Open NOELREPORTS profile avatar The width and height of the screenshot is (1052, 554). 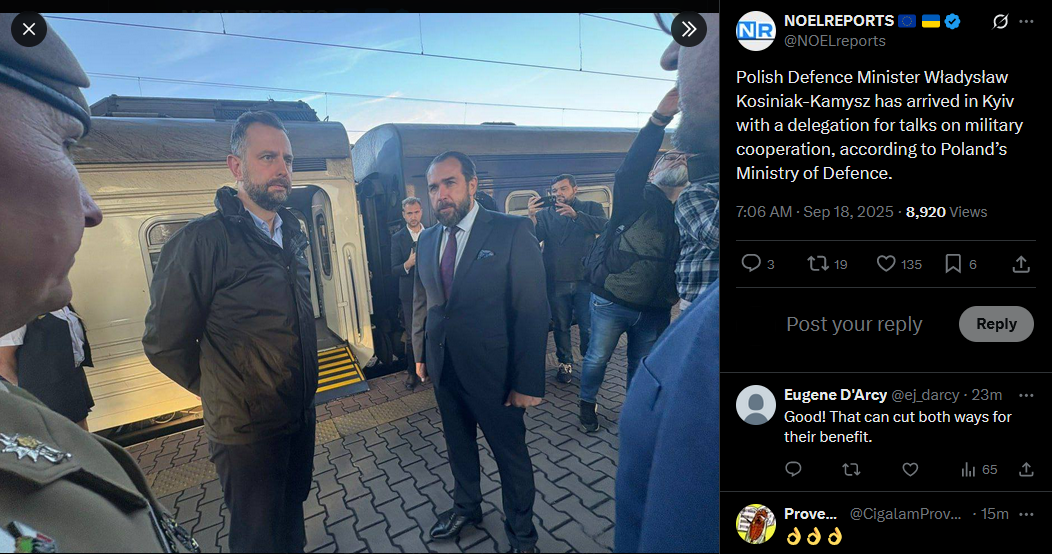click(755, 31)
